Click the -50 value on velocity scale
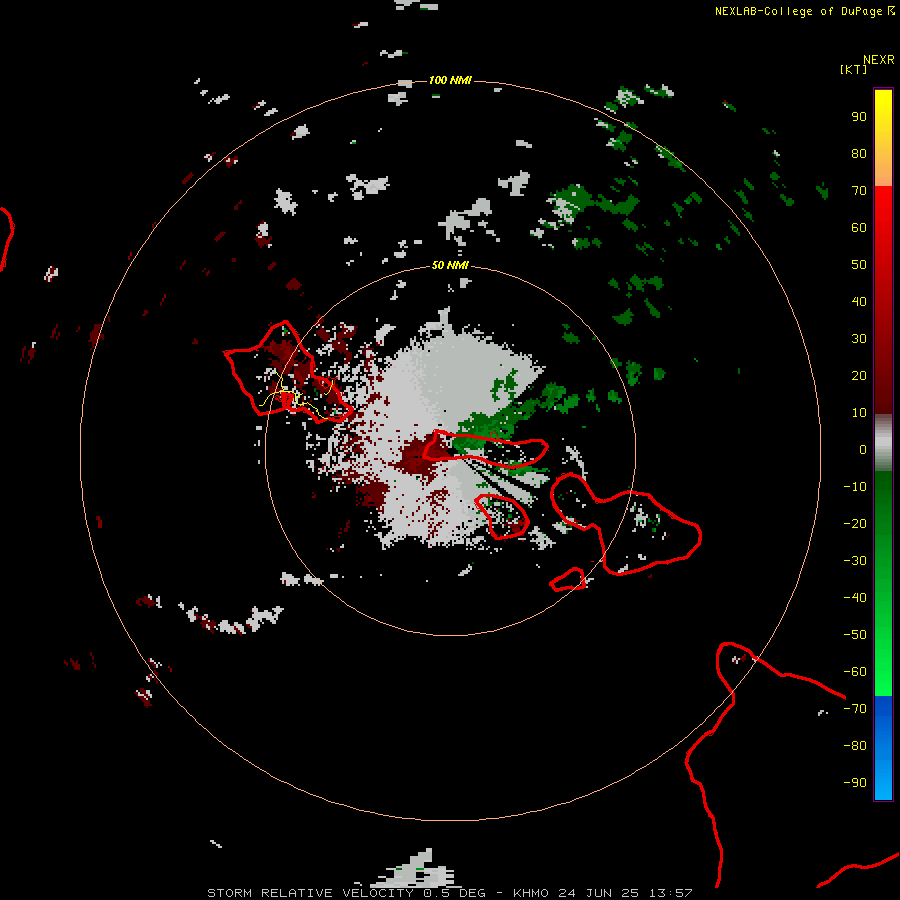Viewport: 900px width, 900px height. pos(855,634)
